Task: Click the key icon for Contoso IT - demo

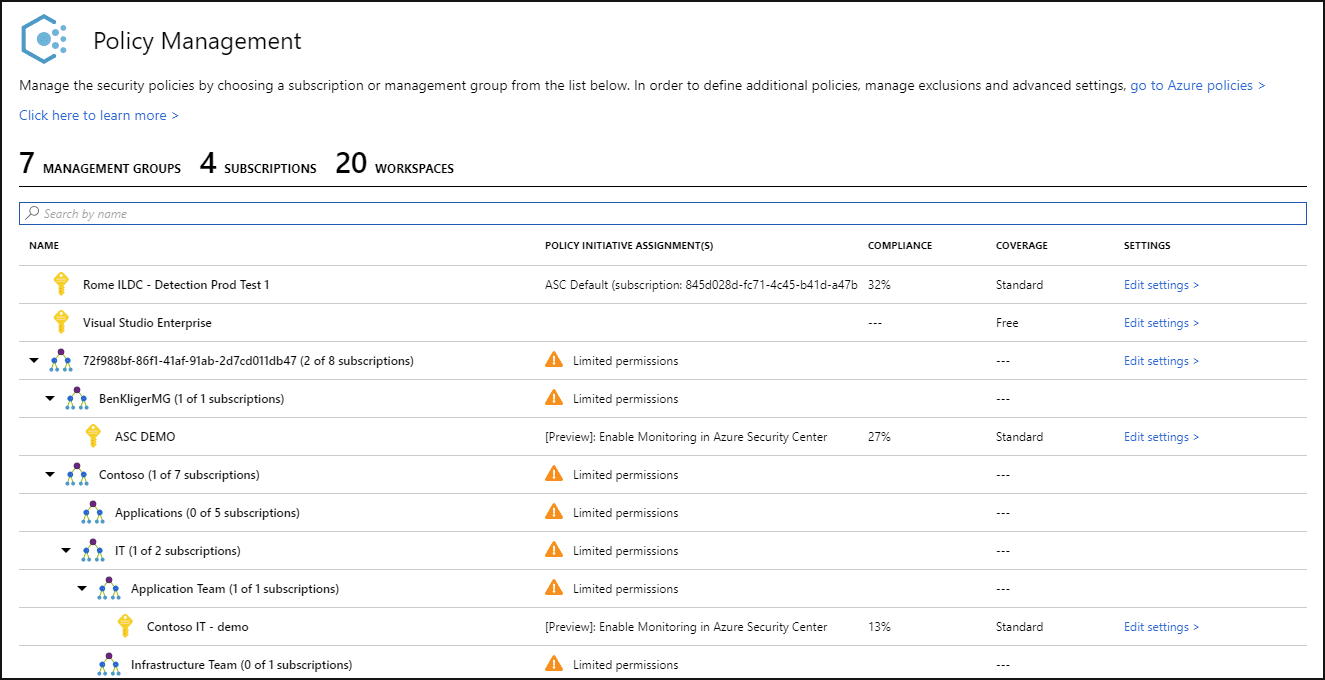Action: point(125,626)
